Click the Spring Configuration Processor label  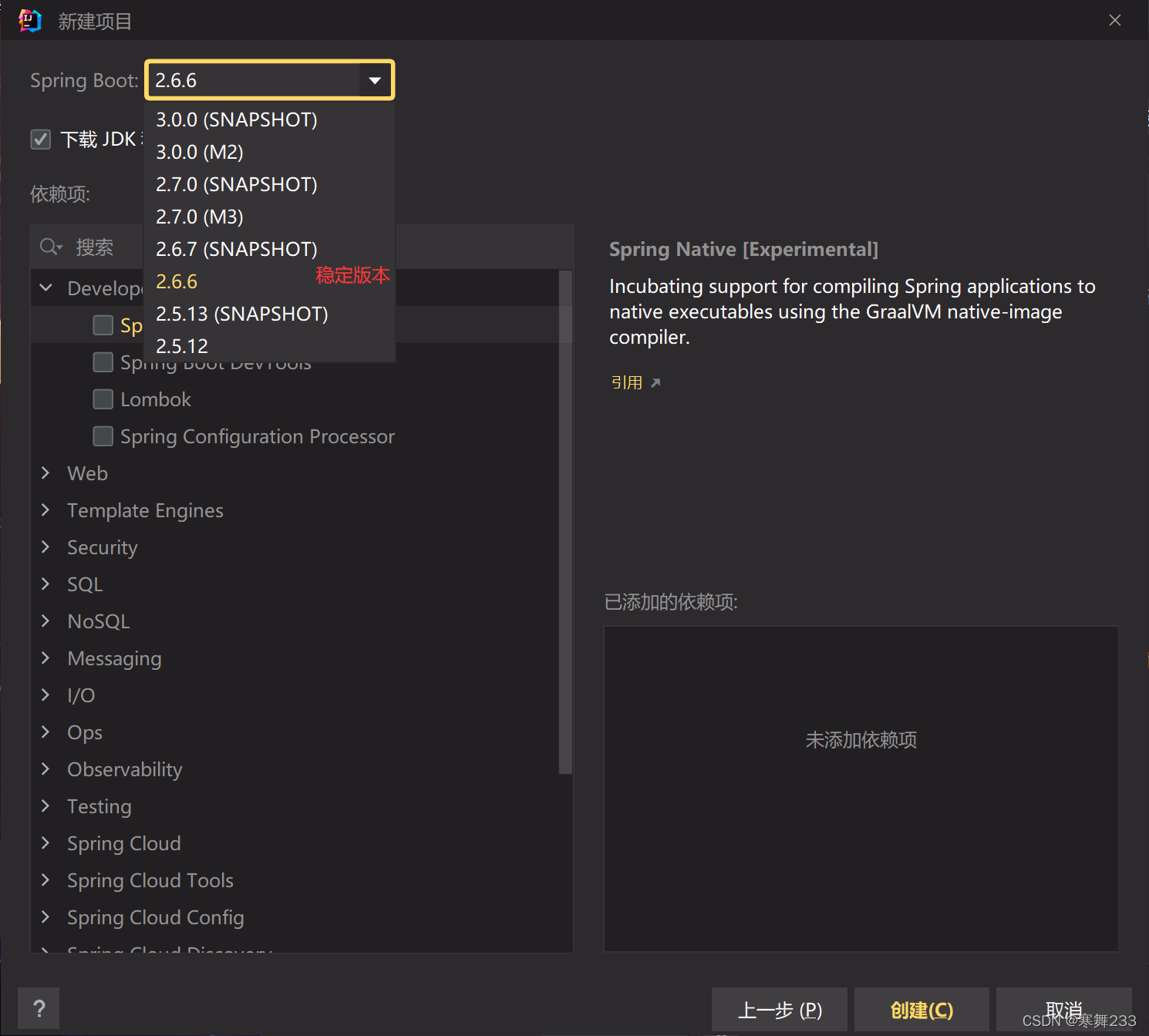[258, 436]
